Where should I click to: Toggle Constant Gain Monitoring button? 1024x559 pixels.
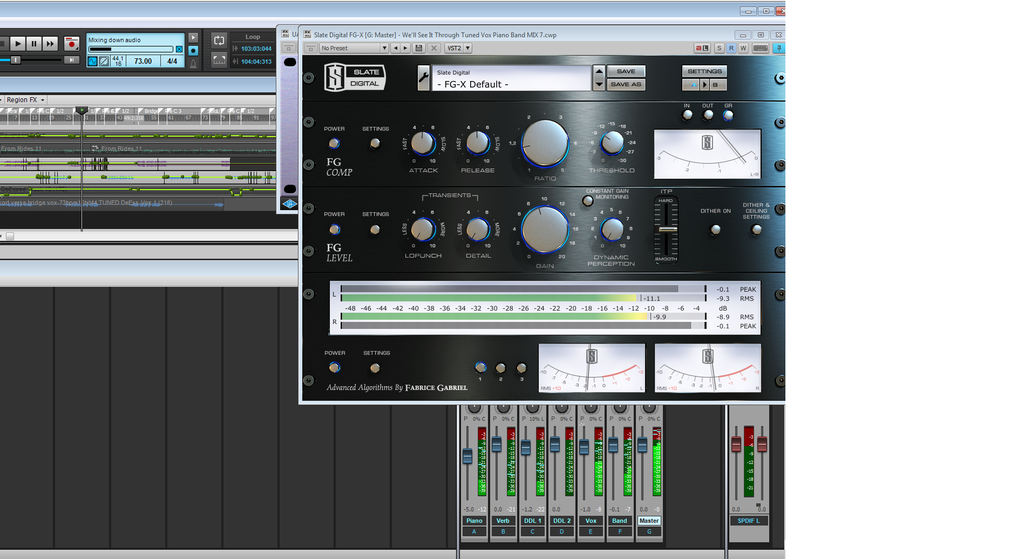(x=588, y=200)
